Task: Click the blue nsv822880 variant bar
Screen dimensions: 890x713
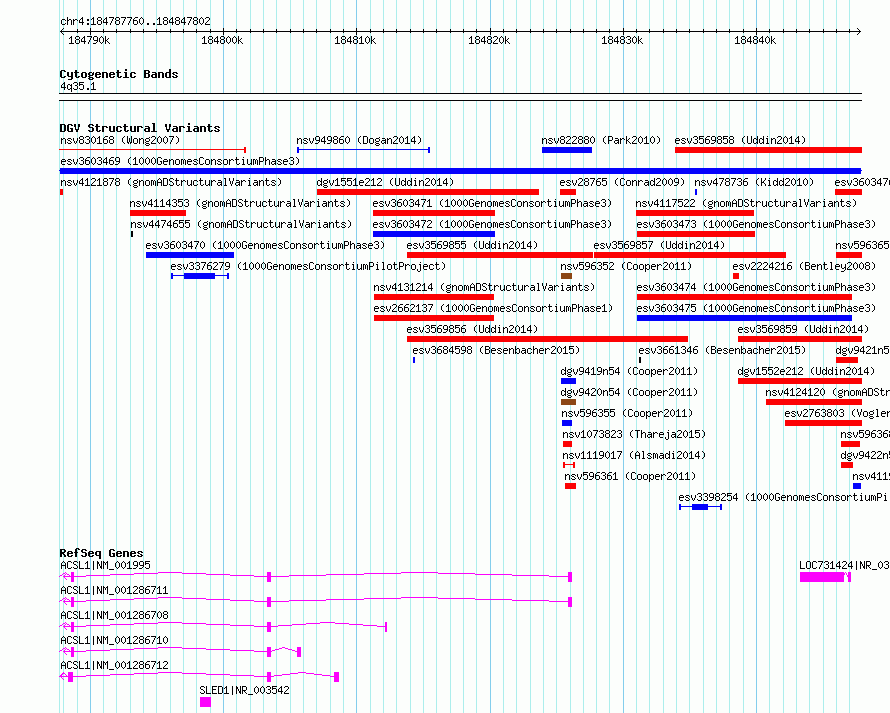Action: [x=567, y=150]
